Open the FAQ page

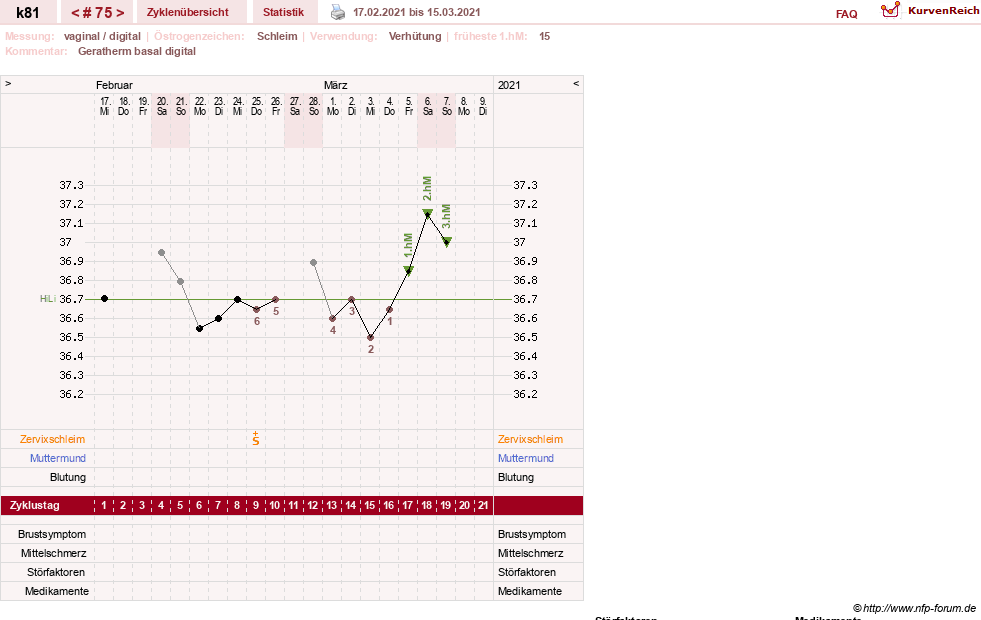[x=846, y=14]
